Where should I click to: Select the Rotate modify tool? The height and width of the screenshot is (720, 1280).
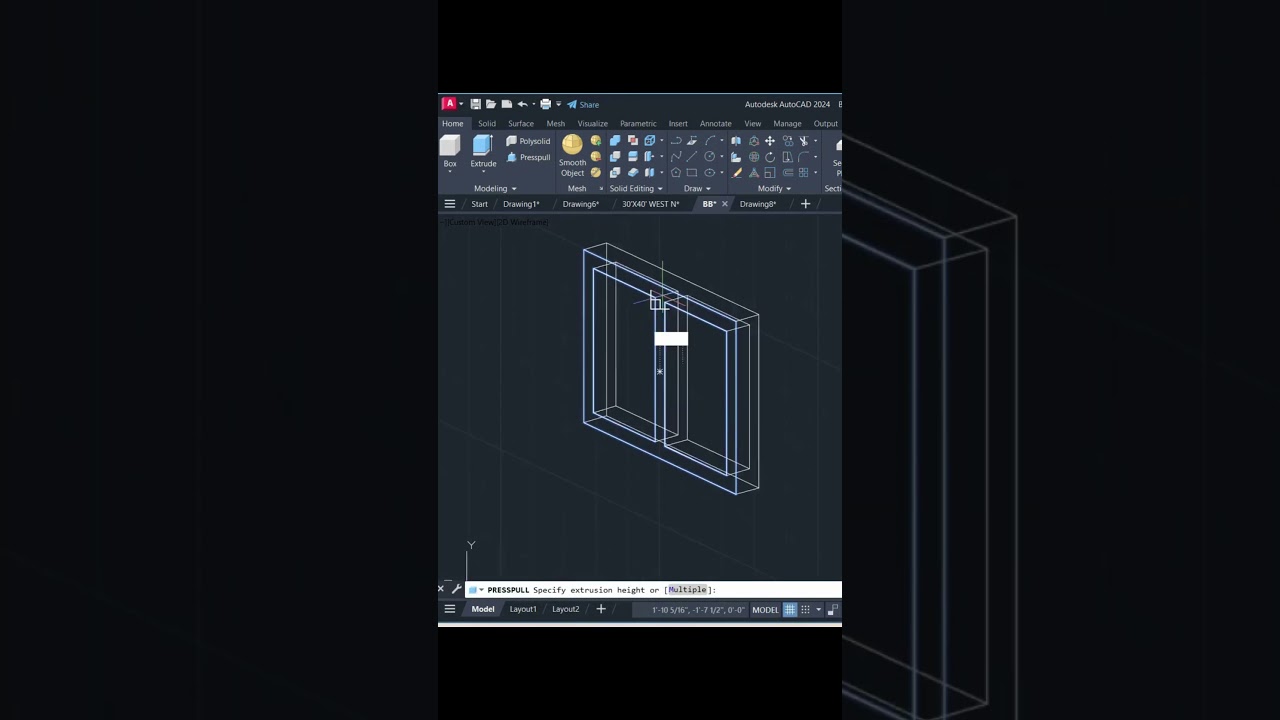pyautogui.click(x=770, y=157)
